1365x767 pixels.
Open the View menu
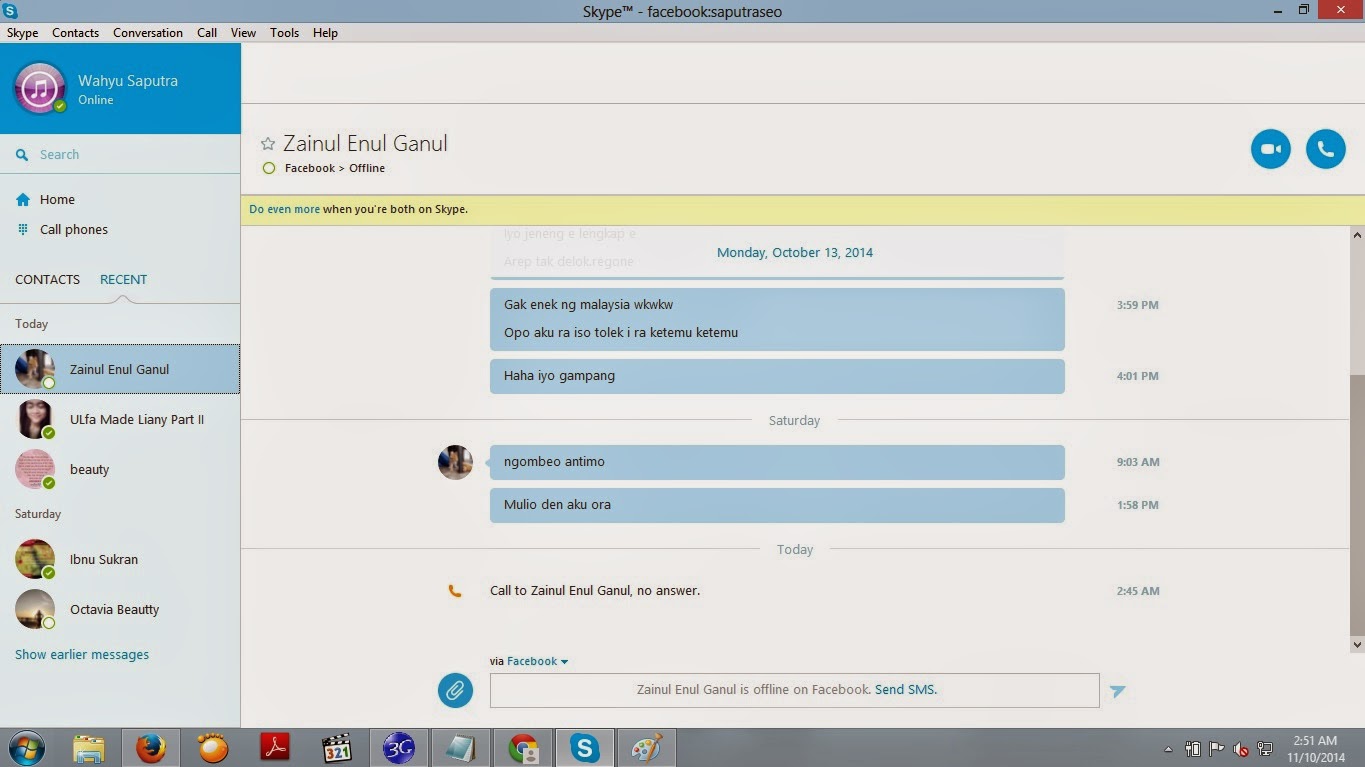243,33
